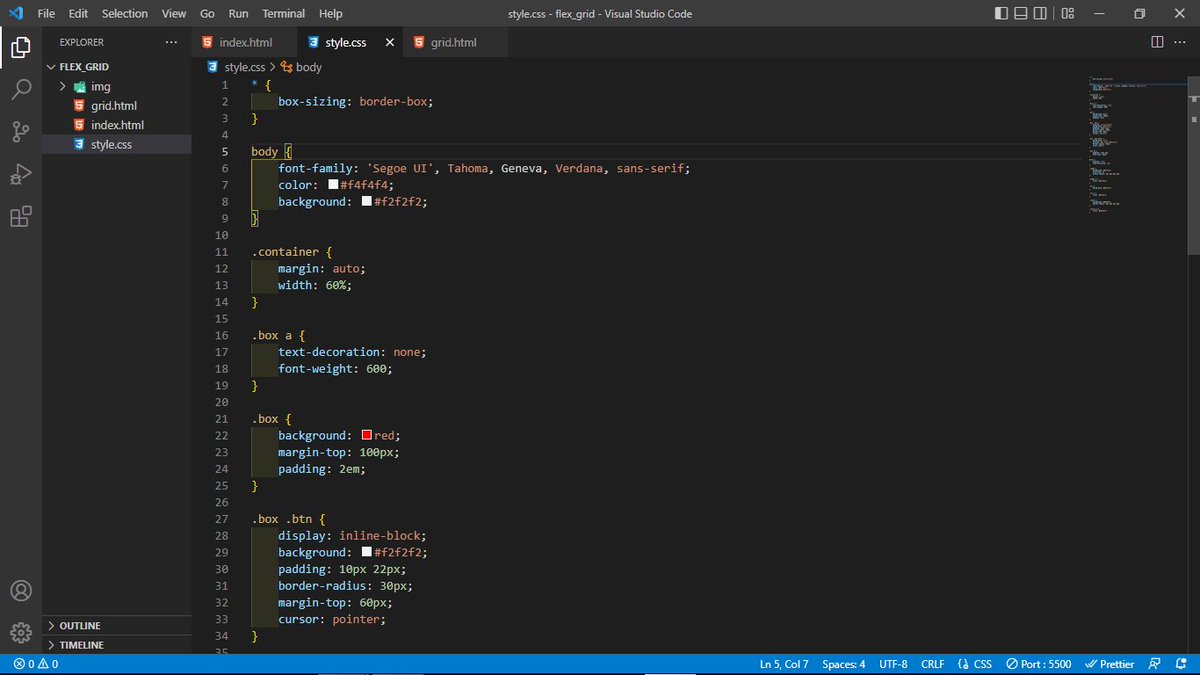
Task: Click style.css file icon in breadcrumb
Action: 212,67
